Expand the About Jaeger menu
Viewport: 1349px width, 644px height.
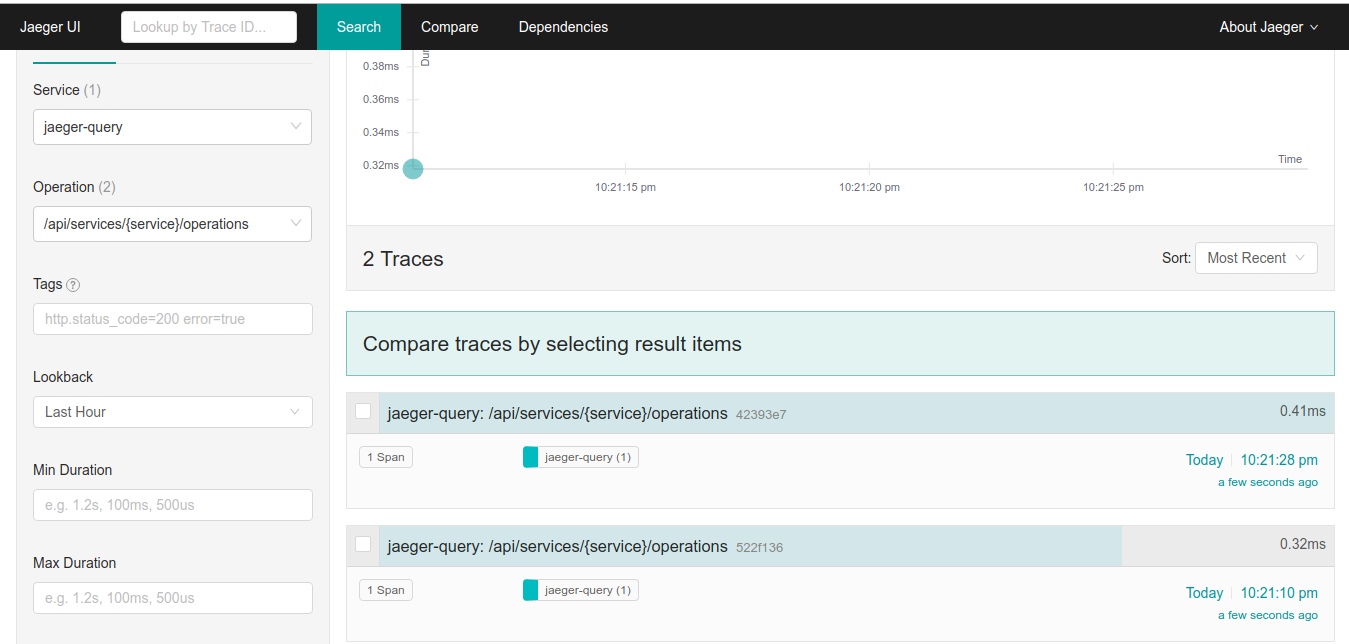pos(1268,27)
